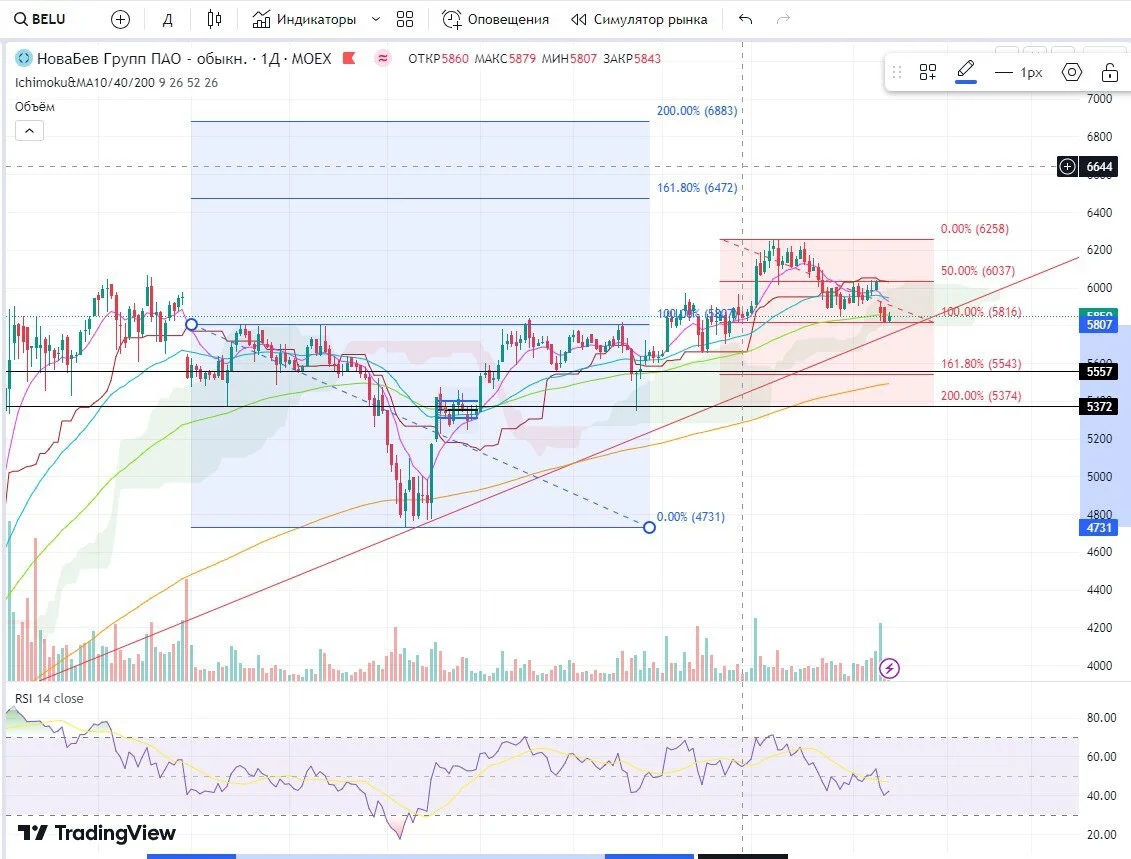This screenshot has width=1131, height=859.
Task: Collapse the indicator legend with chevron
Action: (x=30, y=131)
